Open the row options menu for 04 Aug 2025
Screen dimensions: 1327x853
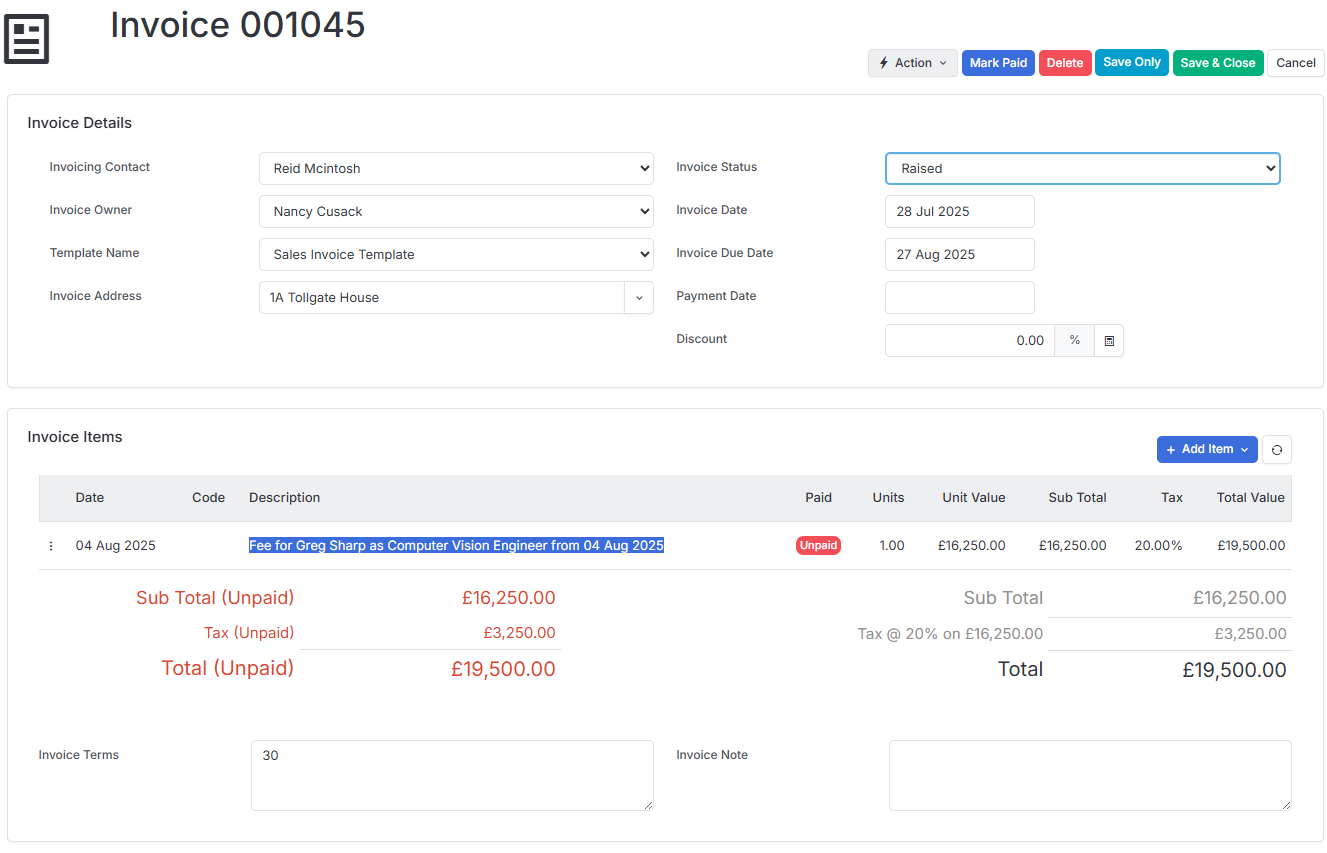coord(51,546)
